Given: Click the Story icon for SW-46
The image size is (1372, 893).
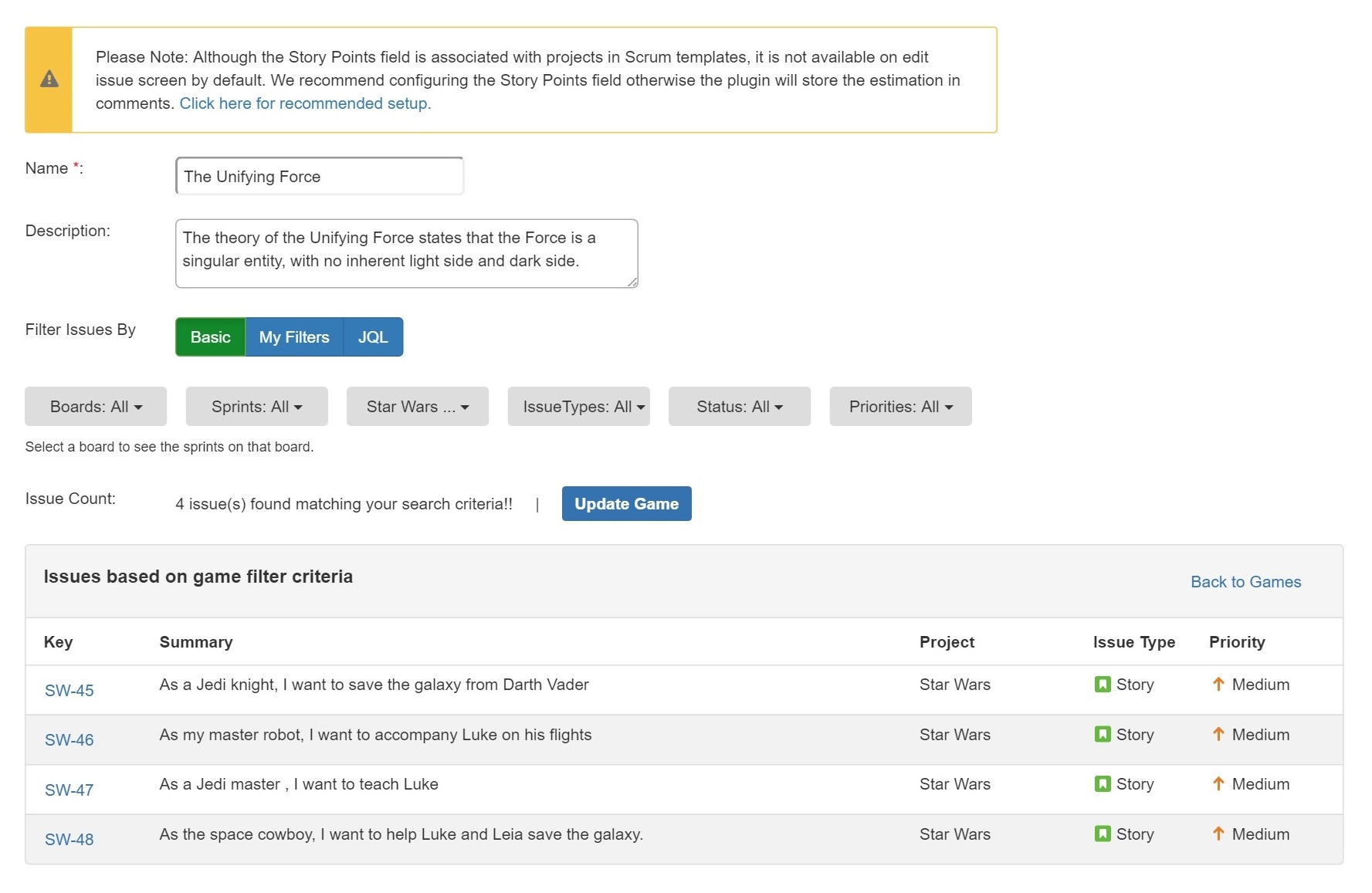Looking at the screenshot, I should click(x=1103, y=735).
